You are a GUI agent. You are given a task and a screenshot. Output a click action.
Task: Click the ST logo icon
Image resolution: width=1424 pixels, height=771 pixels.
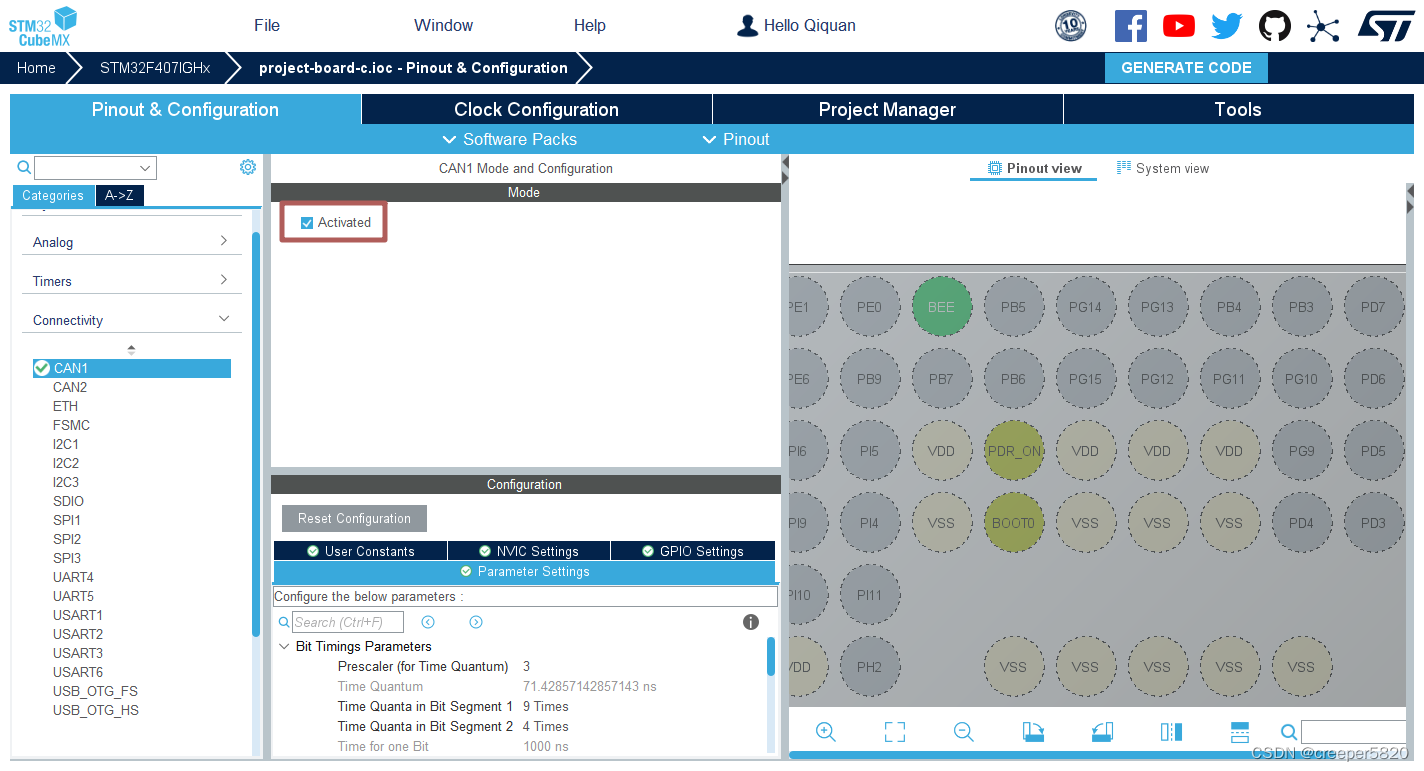coord(1386,26)
